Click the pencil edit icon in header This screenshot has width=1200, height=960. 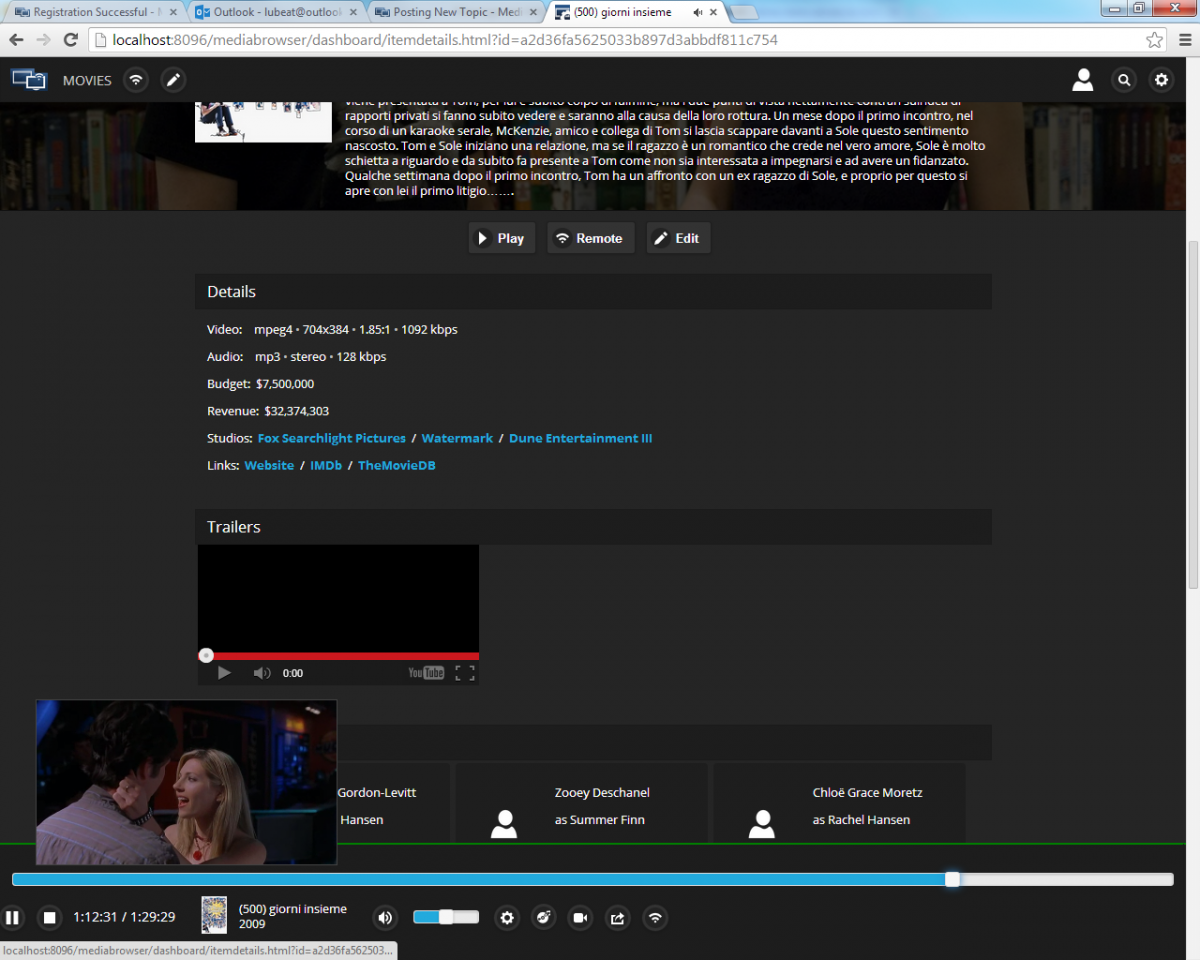(173, 80)
